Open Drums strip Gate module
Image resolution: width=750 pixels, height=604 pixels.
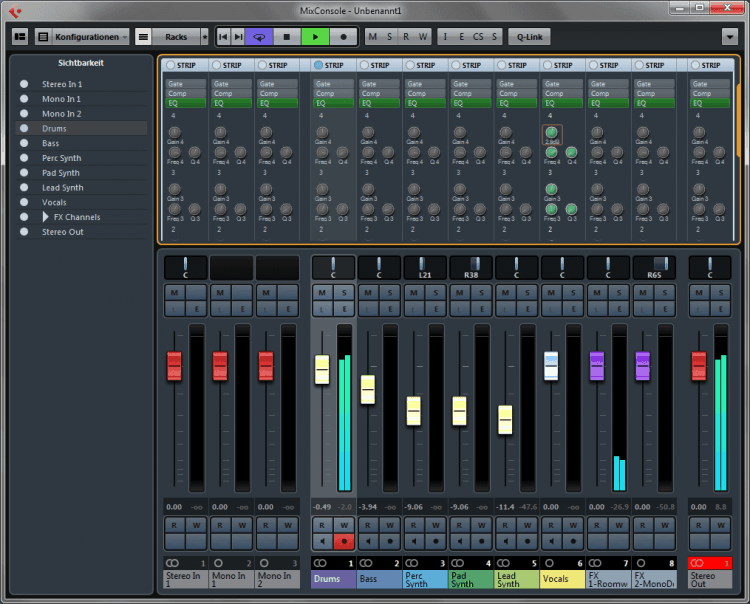pyautogui.click(x=333, y=84)
